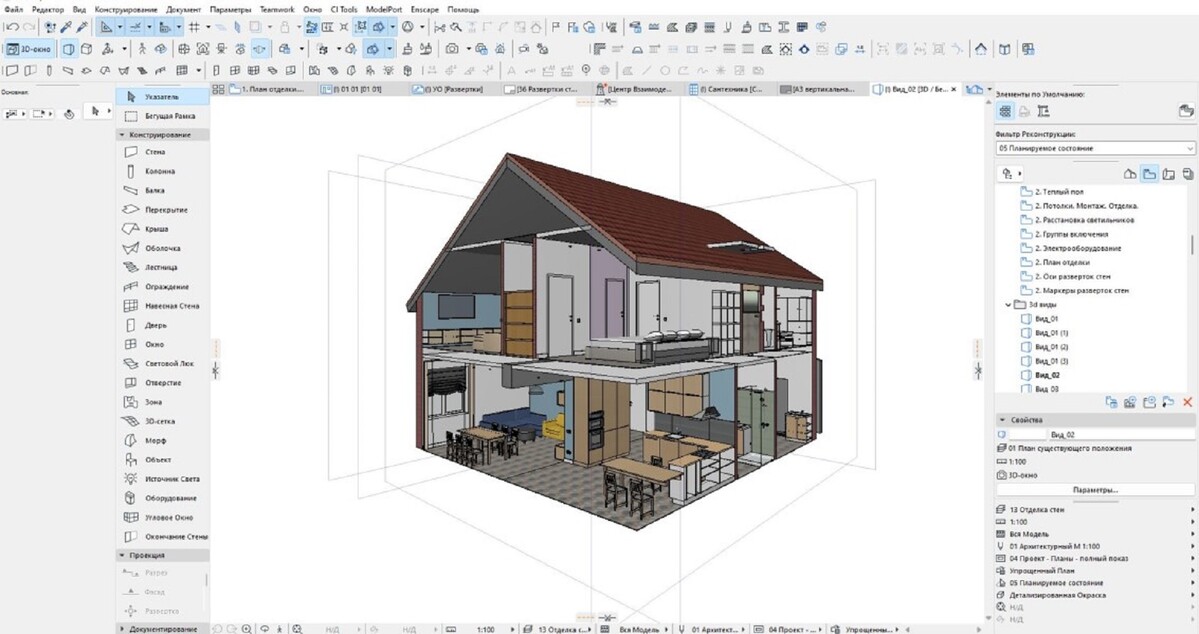Open Вид_01 (2) in the navigator tree

point(1051,346)
